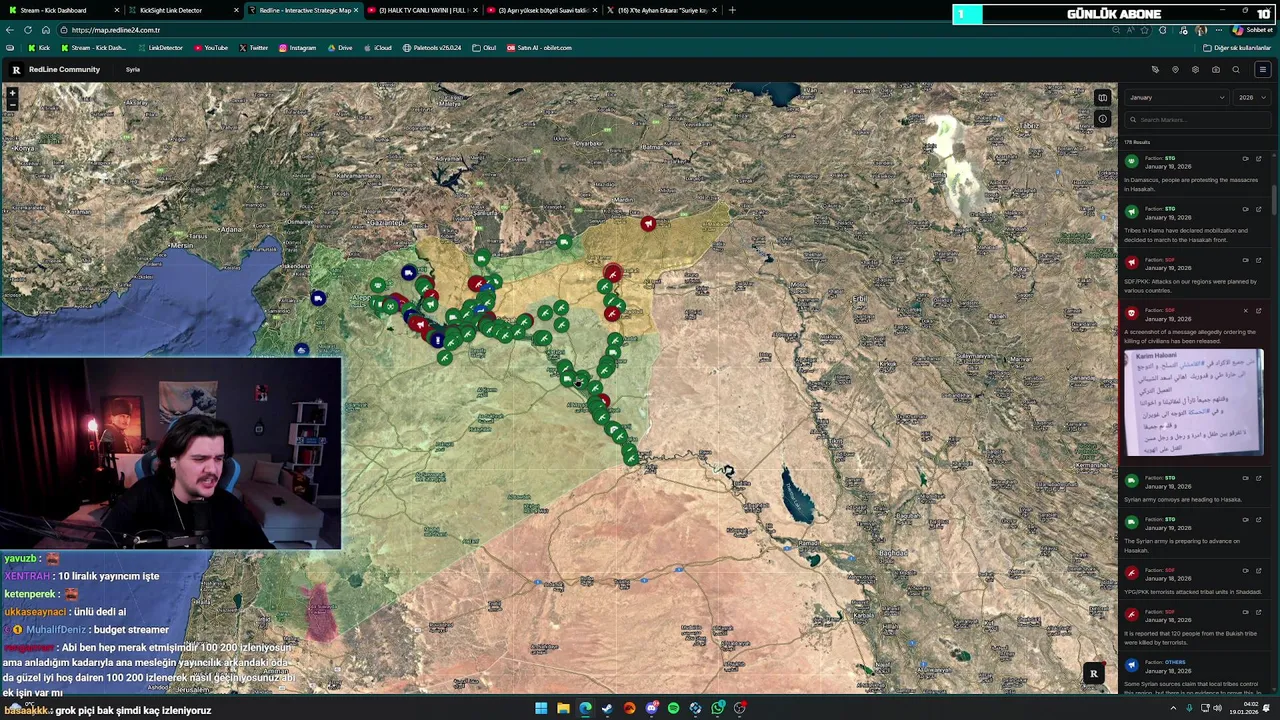The image size is (1280, 720).
Task: Click faction icon of Syrian army convoys entry
Action: [1132, 481]
